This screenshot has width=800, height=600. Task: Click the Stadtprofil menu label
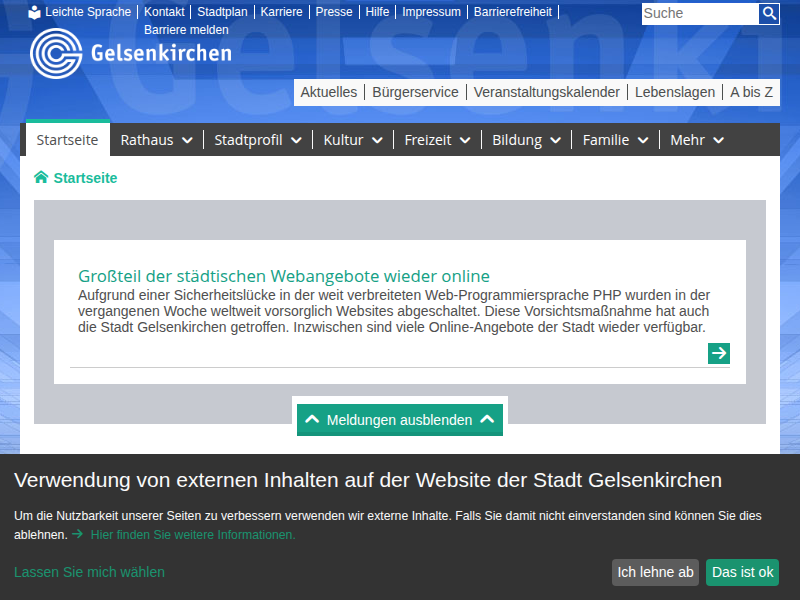click(x=248, y=140)
